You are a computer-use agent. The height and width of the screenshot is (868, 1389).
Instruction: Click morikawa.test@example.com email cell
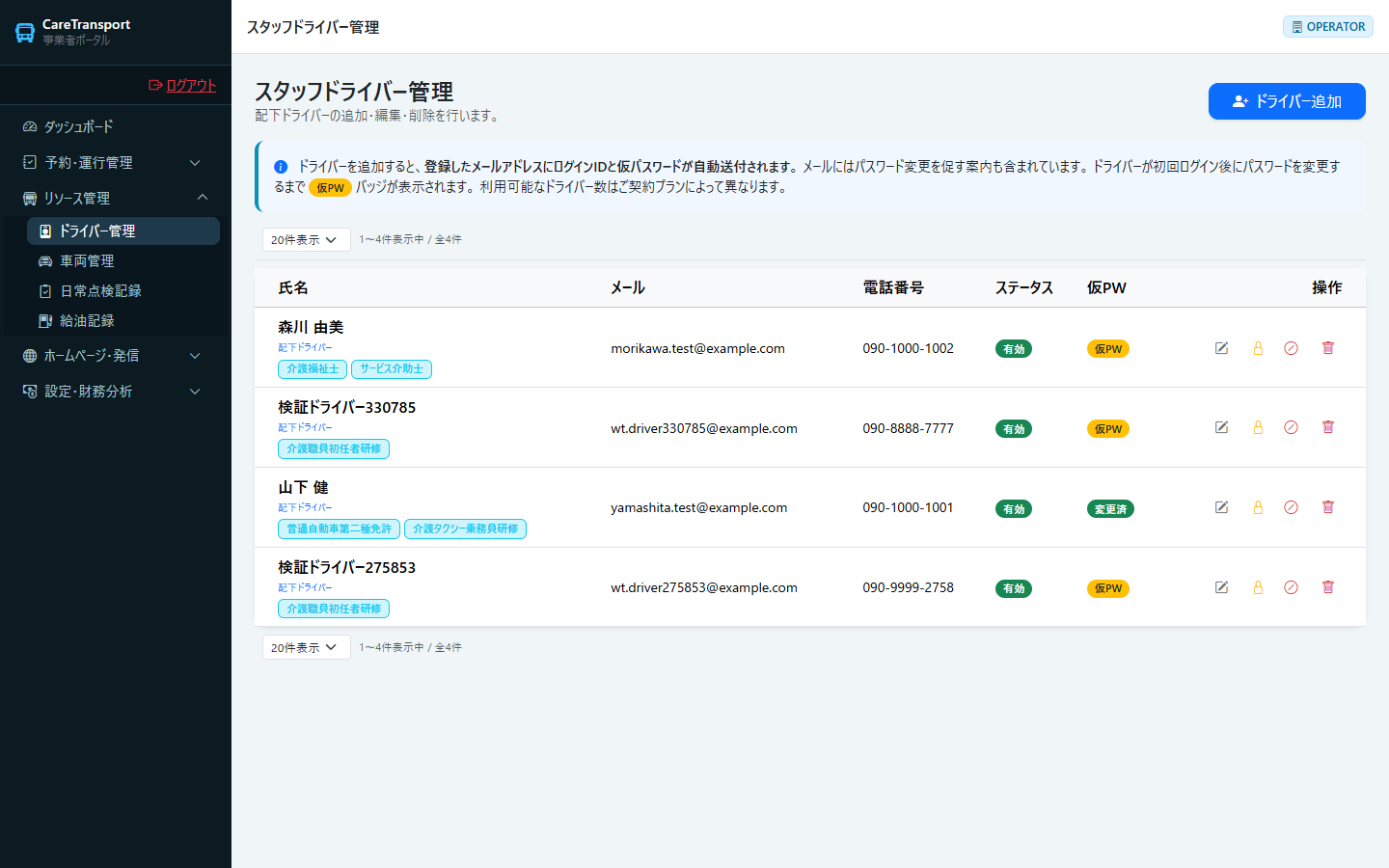point(697,348)
